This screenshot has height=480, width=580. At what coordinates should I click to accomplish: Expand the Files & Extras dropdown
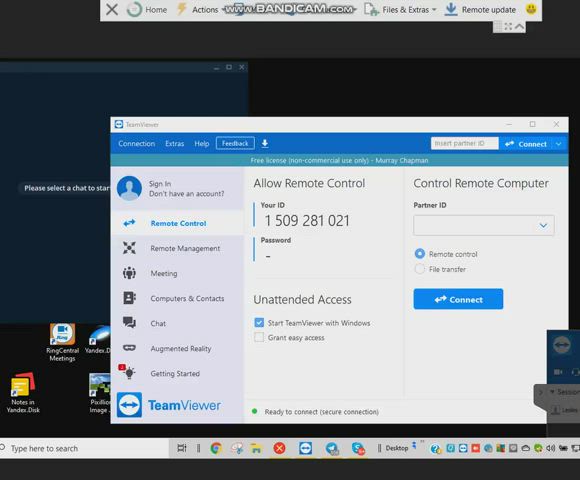pyautogui.click(x=401, y=10)
